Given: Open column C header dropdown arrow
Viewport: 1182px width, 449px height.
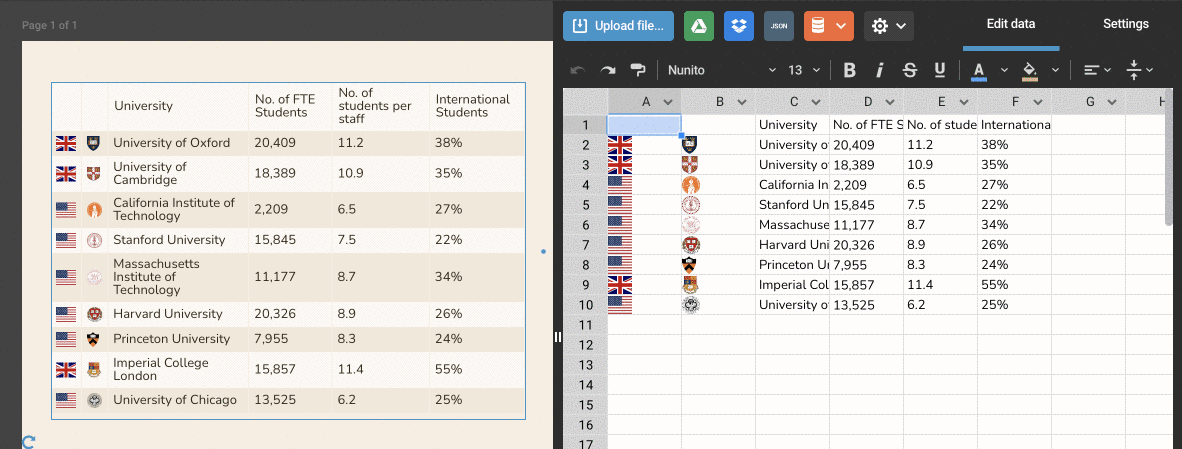Looking at the screenshot, I should click(x=816, y=102).
